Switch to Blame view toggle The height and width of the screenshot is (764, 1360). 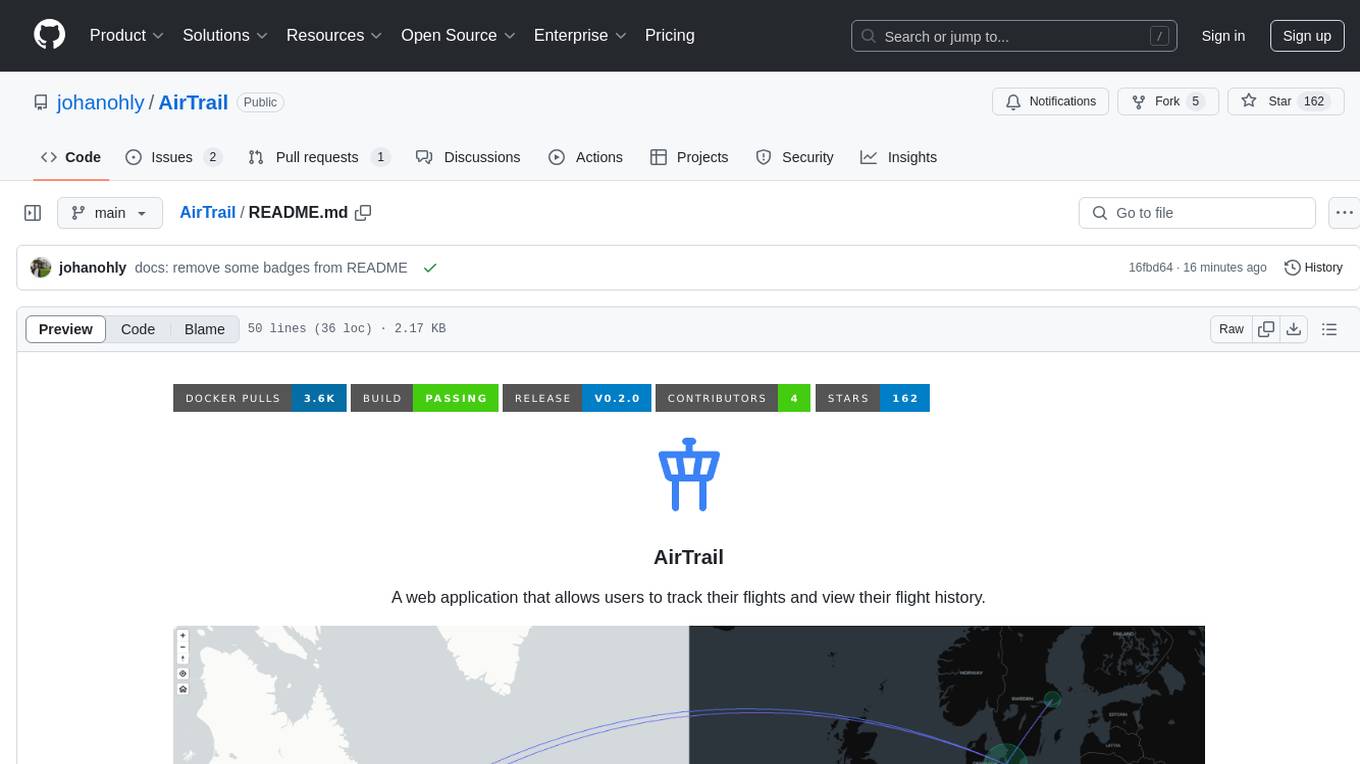(x=204, y=329)
